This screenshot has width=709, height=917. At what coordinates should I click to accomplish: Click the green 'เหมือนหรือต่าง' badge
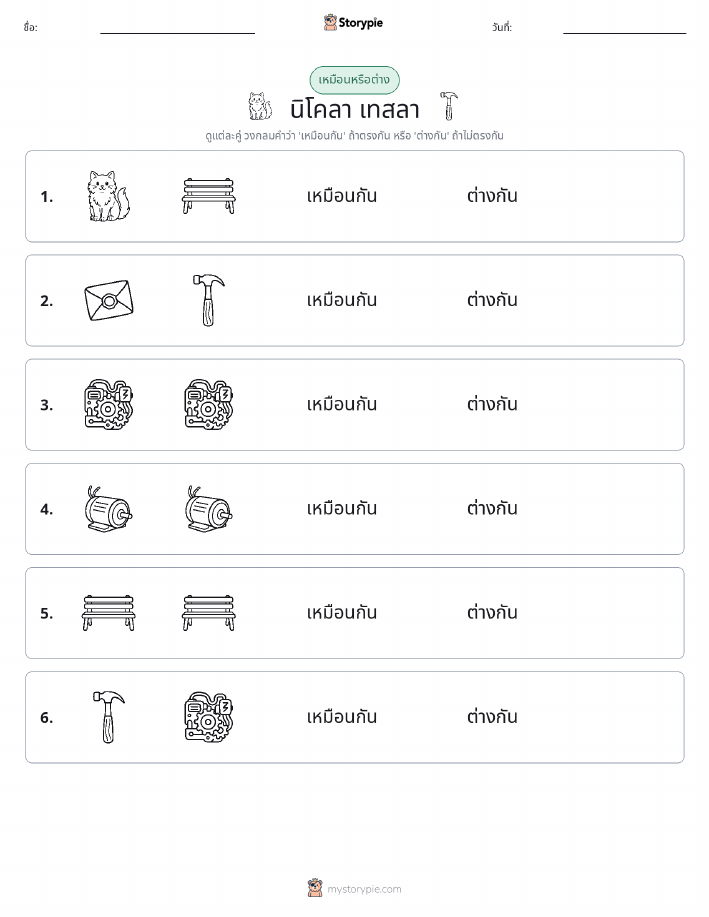(x=354, y=80)
